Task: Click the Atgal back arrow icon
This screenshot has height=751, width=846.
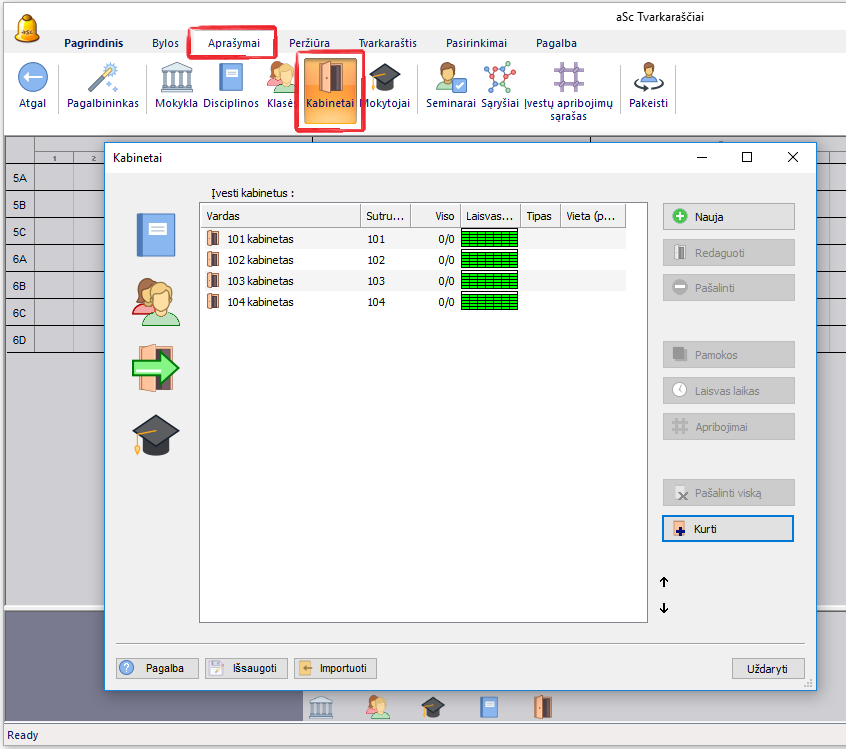Action: [32, 78]
